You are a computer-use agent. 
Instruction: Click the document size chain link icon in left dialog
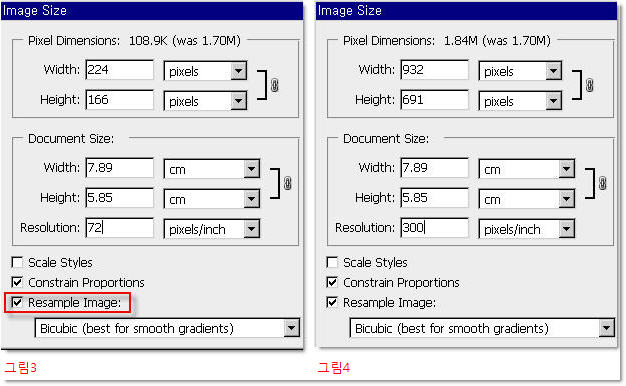pyautogui.click(x=287, y=184)
